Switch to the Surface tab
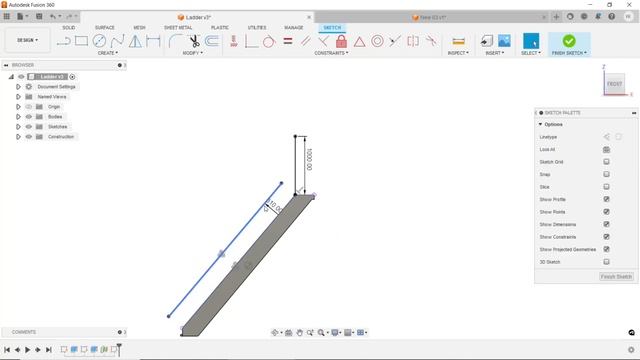 (104, 27)
